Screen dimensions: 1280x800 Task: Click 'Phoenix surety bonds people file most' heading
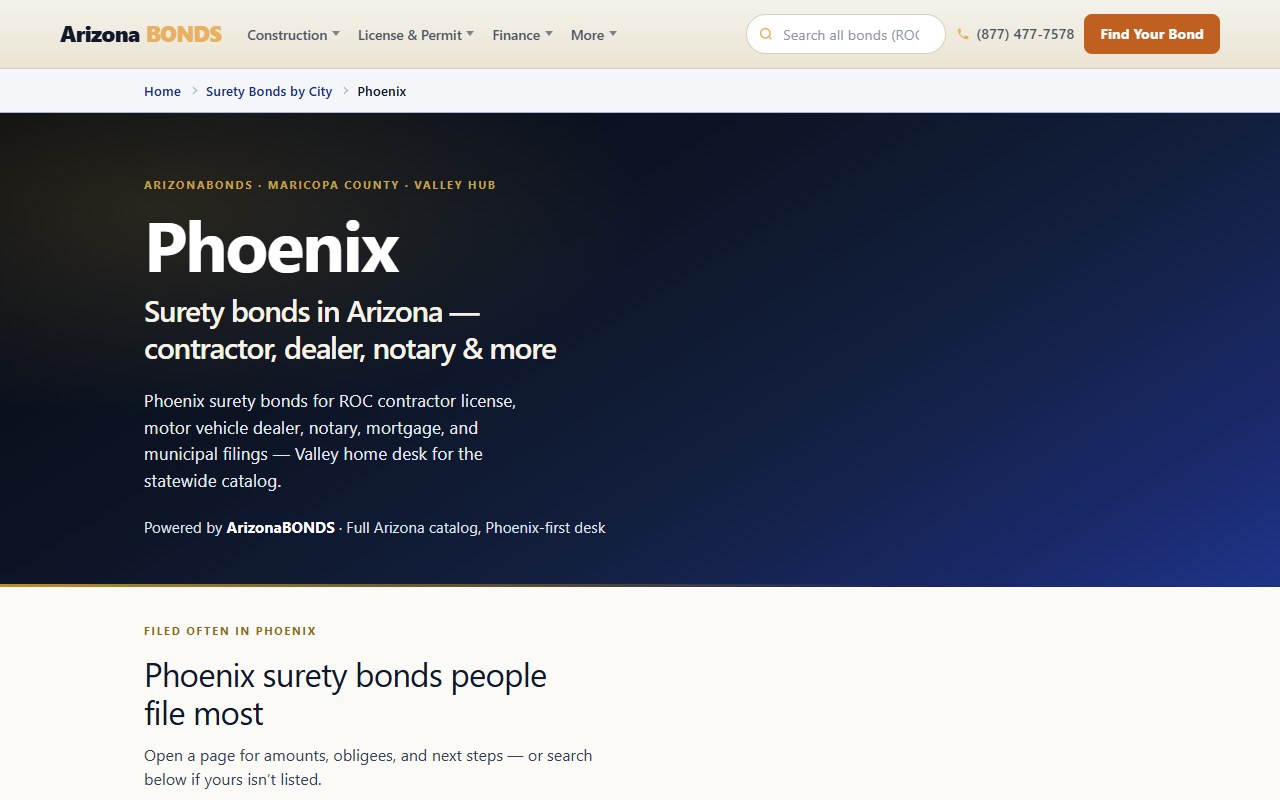345,694
